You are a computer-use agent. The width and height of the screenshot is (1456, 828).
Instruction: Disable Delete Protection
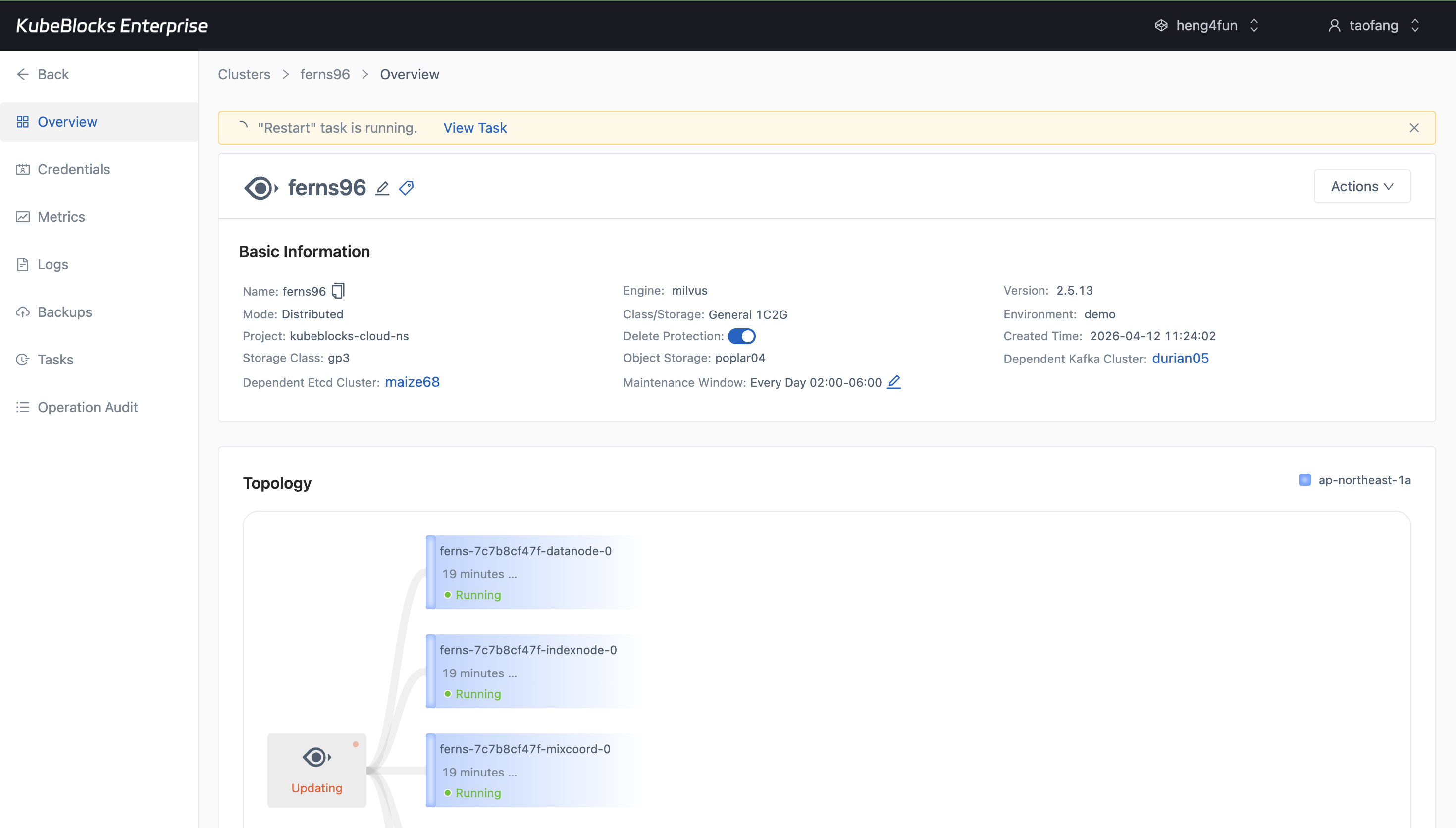click(742, 336)
